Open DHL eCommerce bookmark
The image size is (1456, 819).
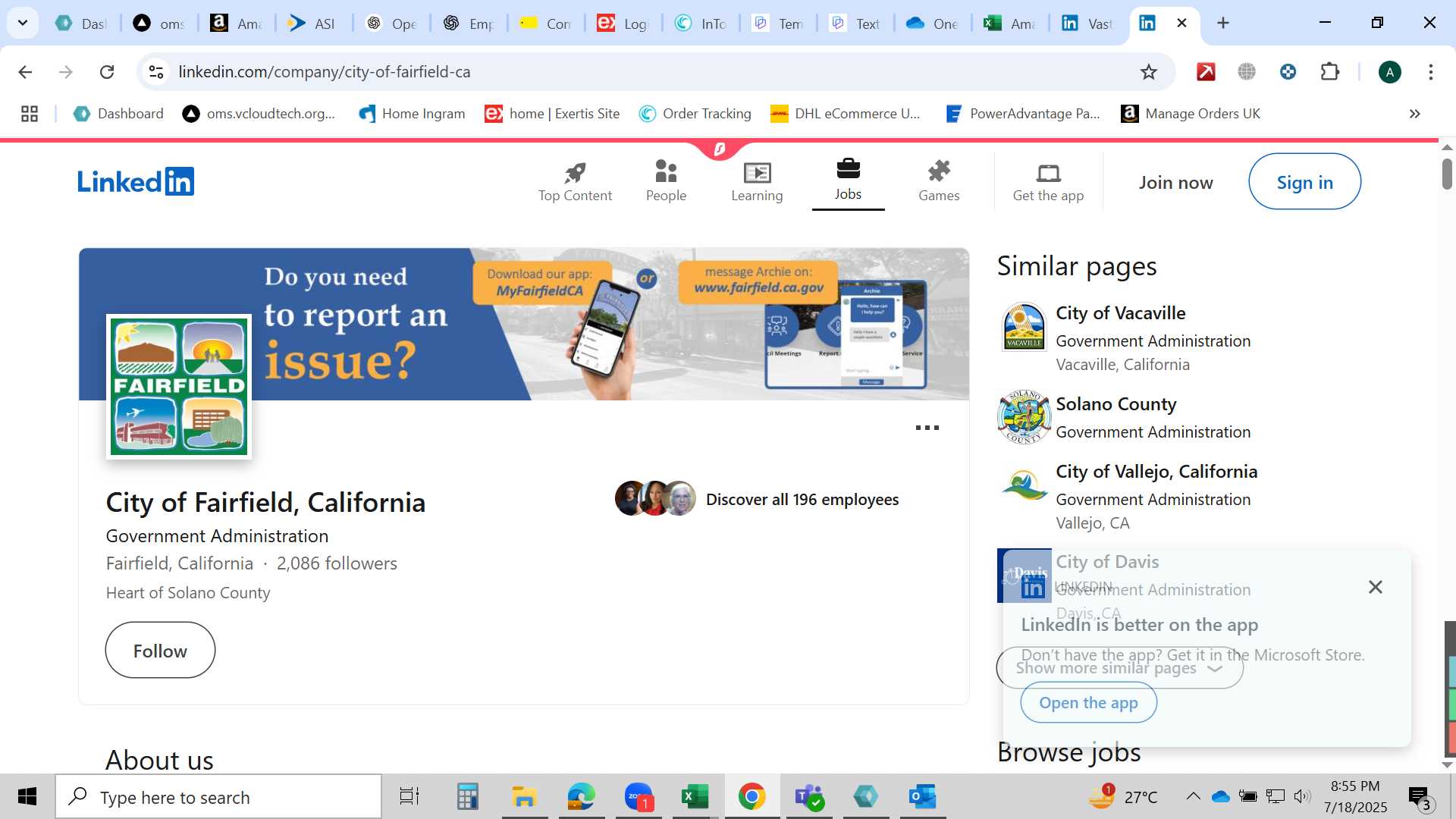(845, 114)
